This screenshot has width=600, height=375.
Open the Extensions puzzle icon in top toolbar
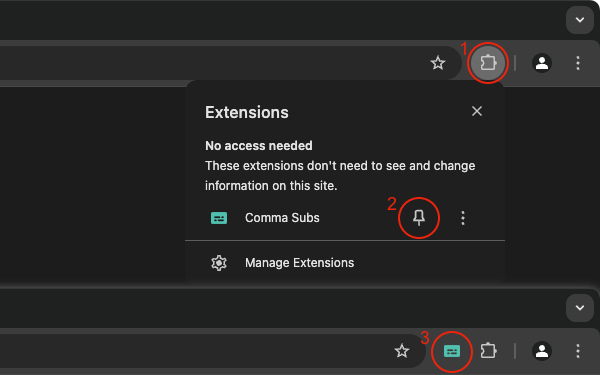488,63
